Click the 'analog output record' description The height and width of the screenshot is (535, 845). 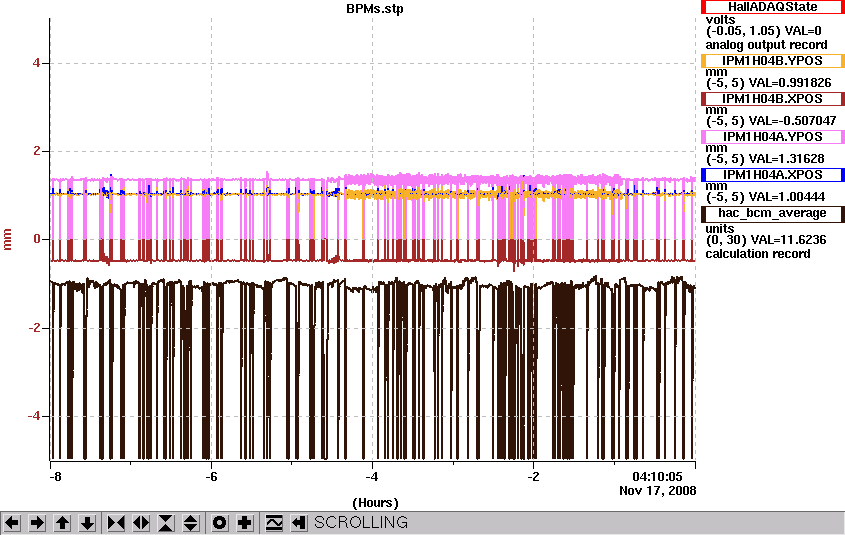coord(766,45)
